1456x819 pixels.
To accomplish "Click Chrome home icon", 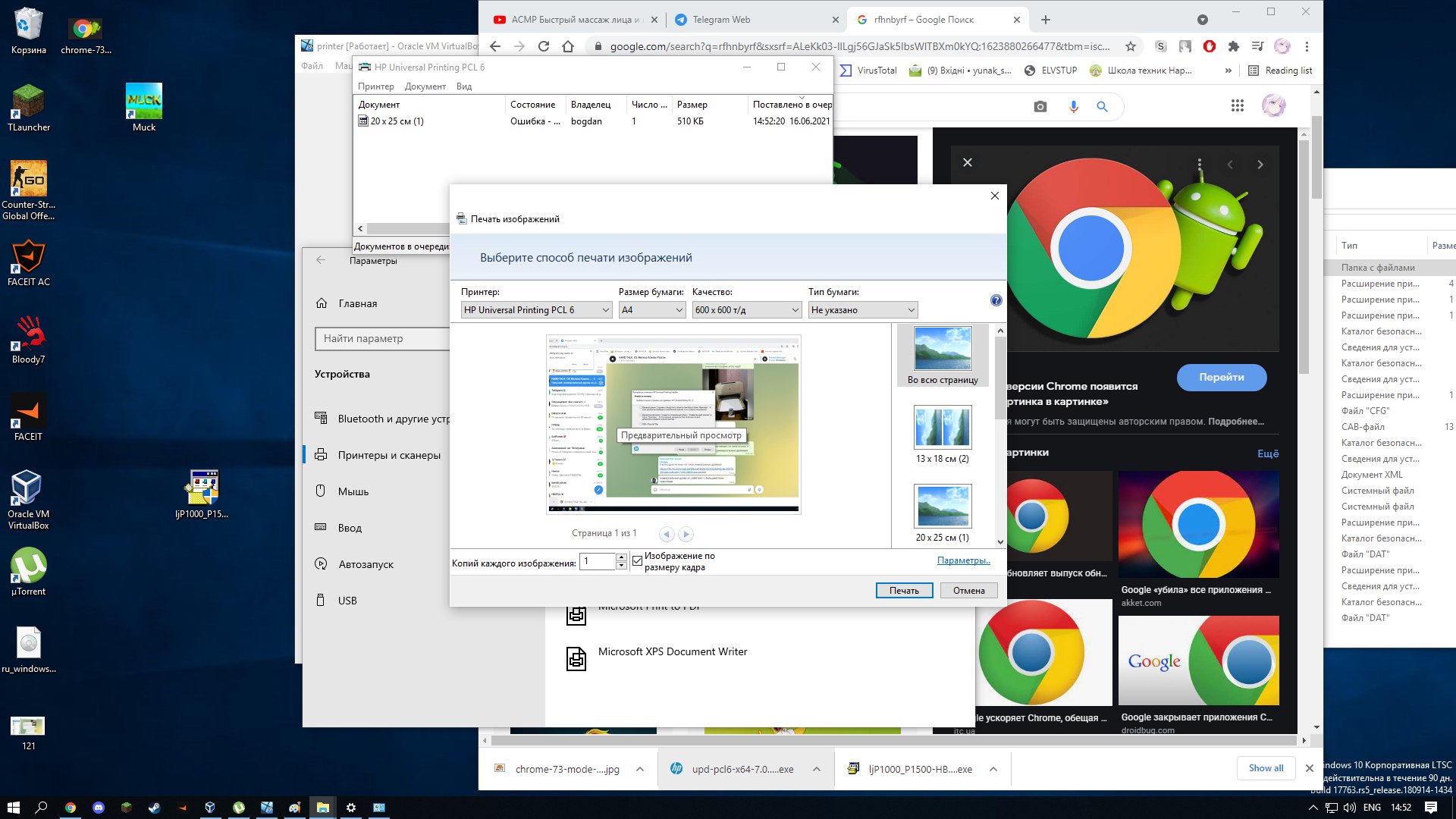I will pyautogui.click(x=568, y=46).
